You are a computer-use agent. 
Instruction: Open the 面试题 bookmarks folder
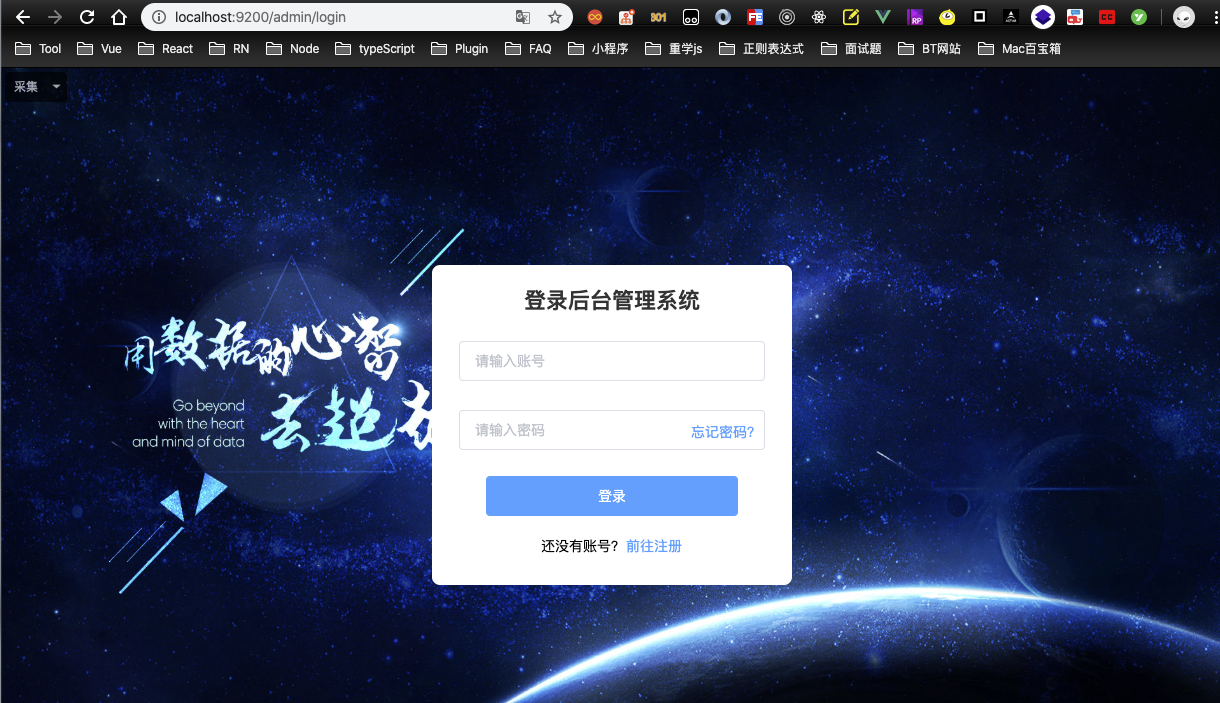[851, 48]
